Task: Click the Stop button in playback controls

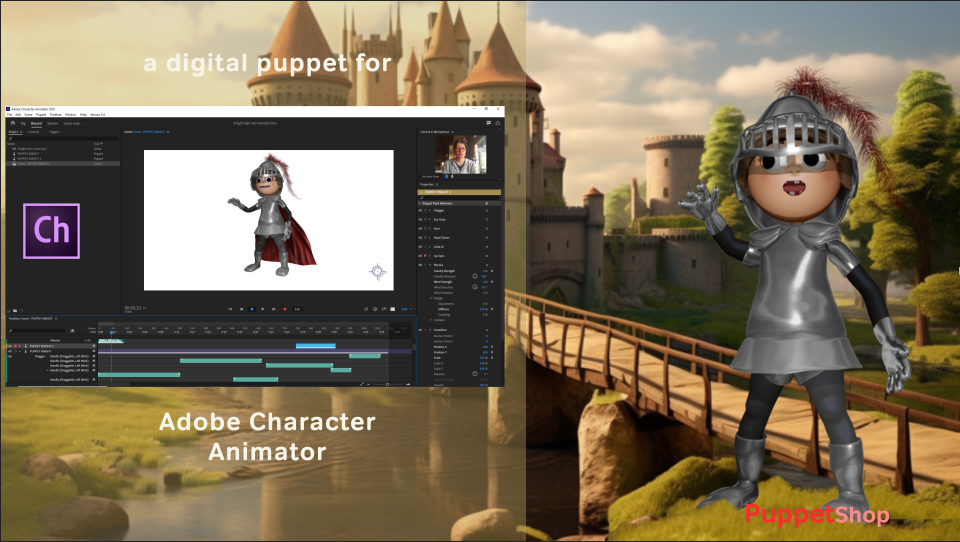Action: click(x=252, y=309)
